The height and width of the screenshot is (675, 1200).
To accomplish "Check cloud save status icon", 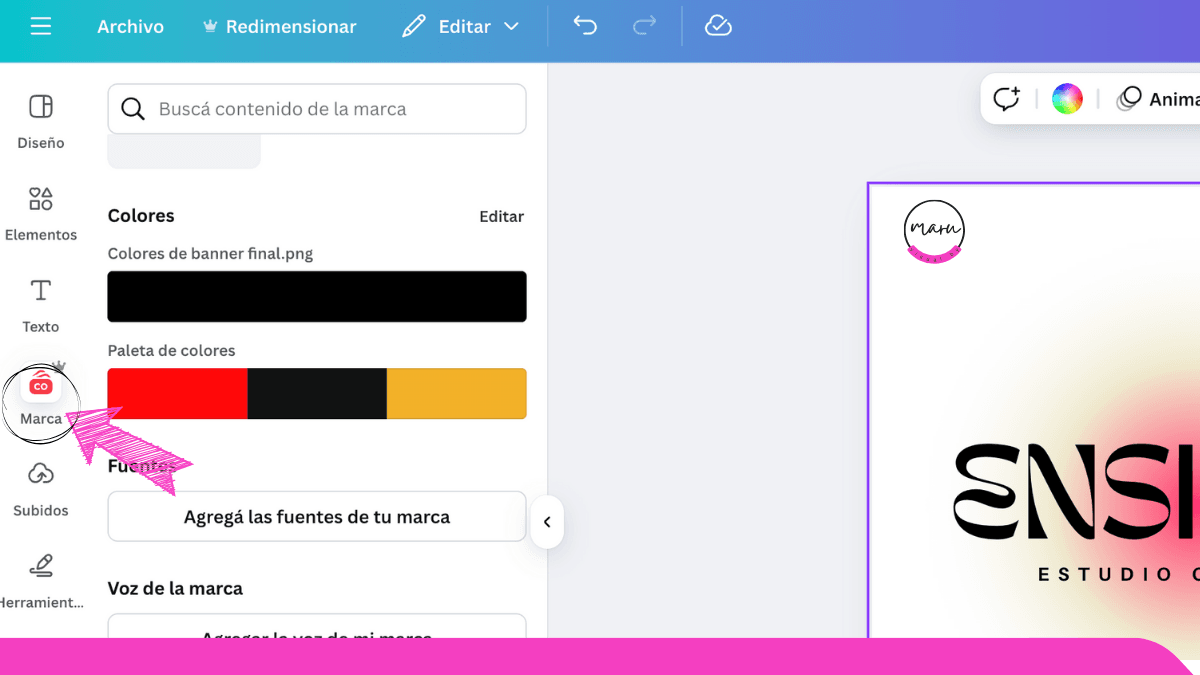I will (718, 27).
